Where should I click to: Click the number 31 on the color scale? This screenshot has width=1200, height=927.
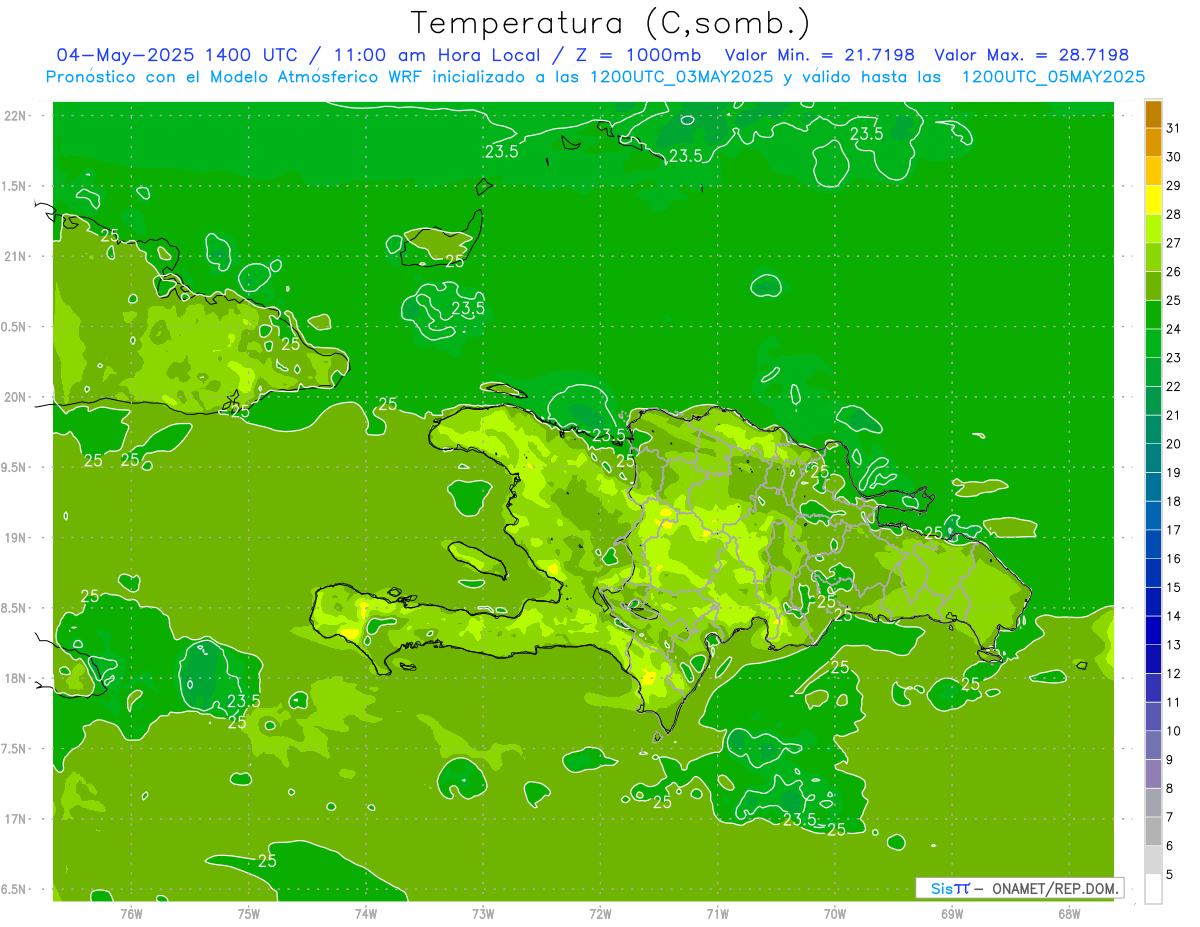tap(1174, 128)
